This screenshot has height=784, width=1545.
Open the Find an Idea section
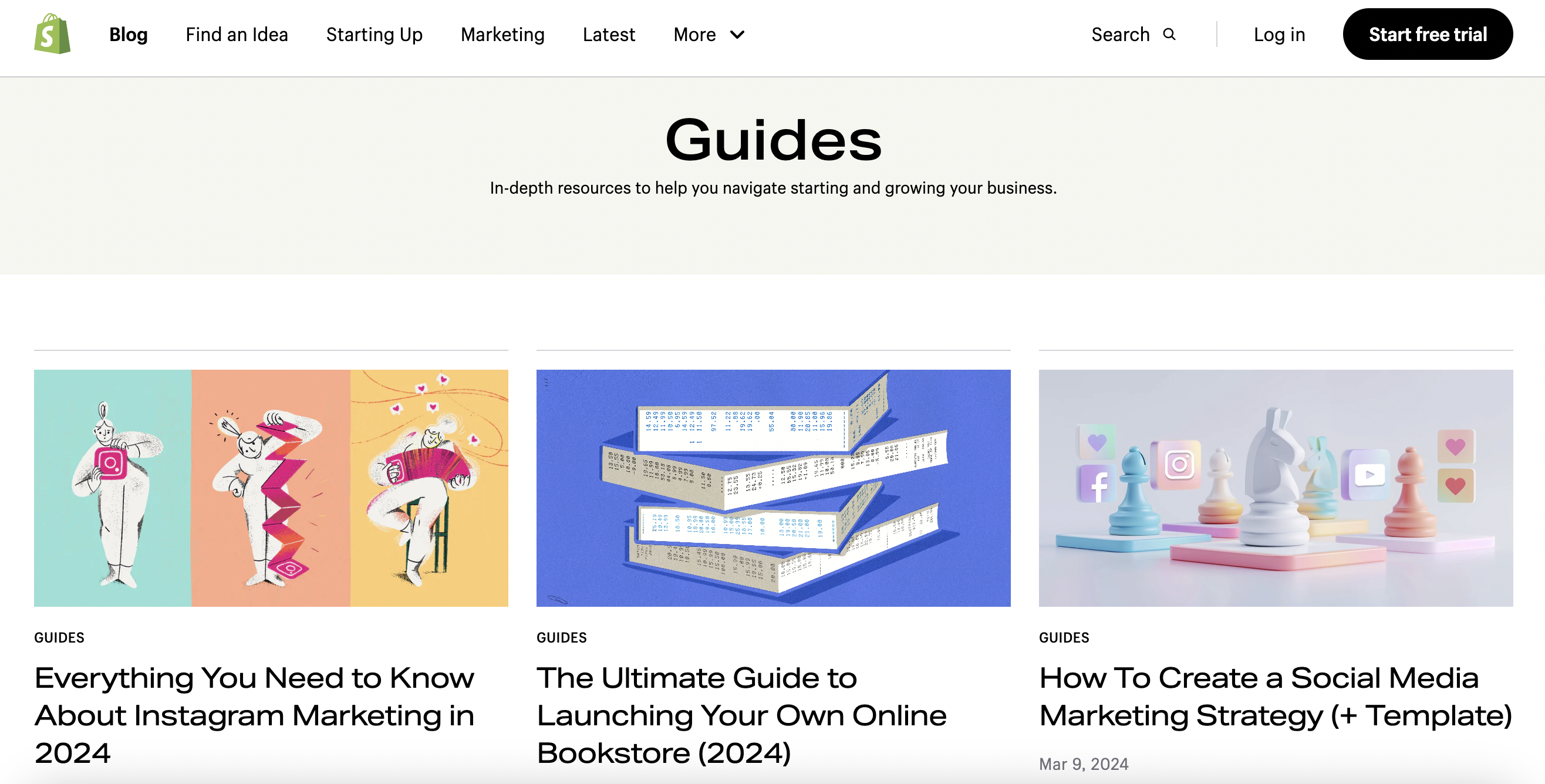coord(237,35)
